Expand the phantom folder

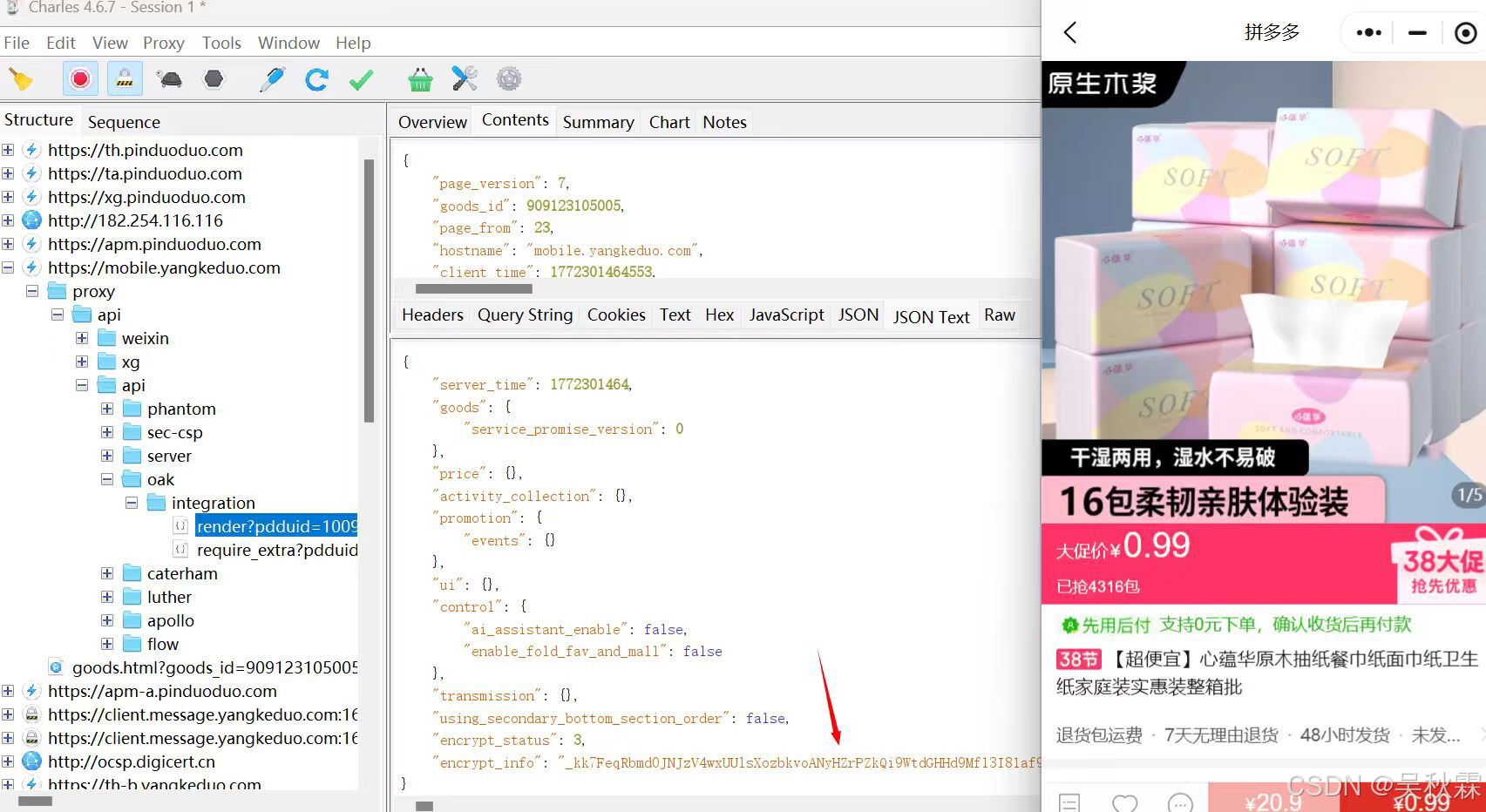107,409
